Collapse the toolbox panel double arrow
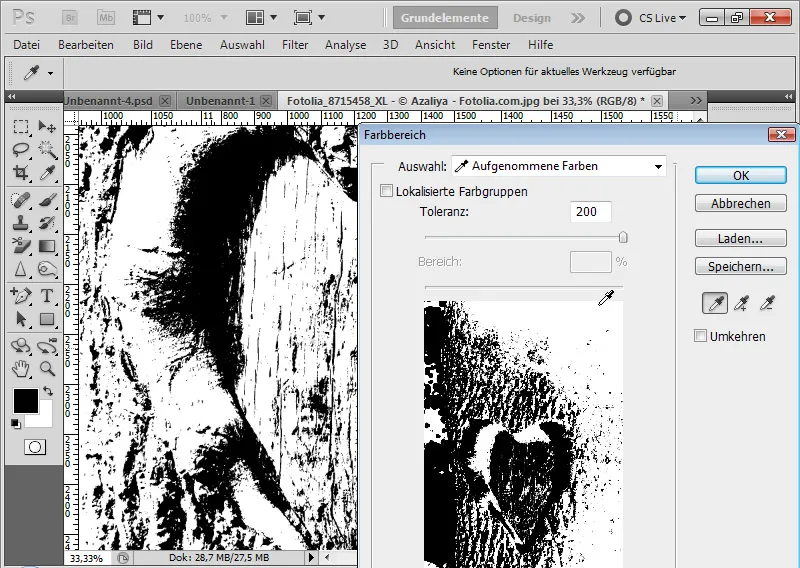The image size is (800, 568). point(11,96)
